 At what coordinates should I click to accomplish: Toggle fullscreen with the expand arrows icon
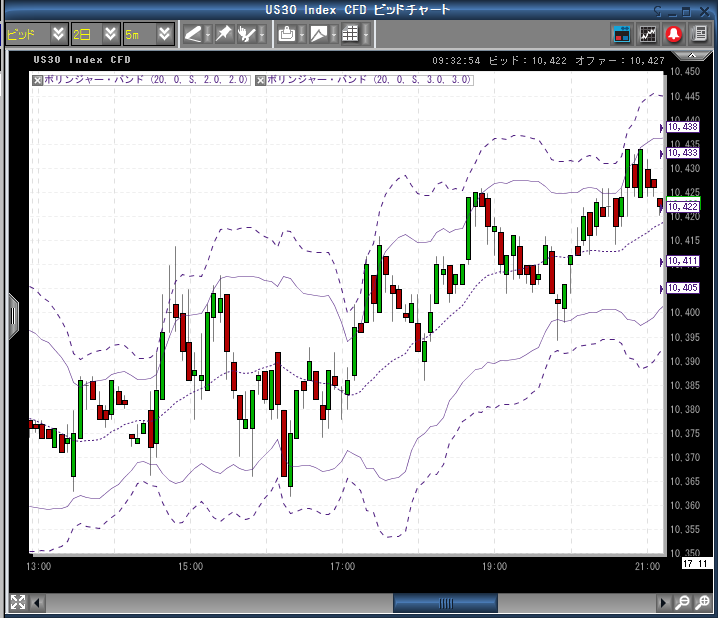pos(17,602)
